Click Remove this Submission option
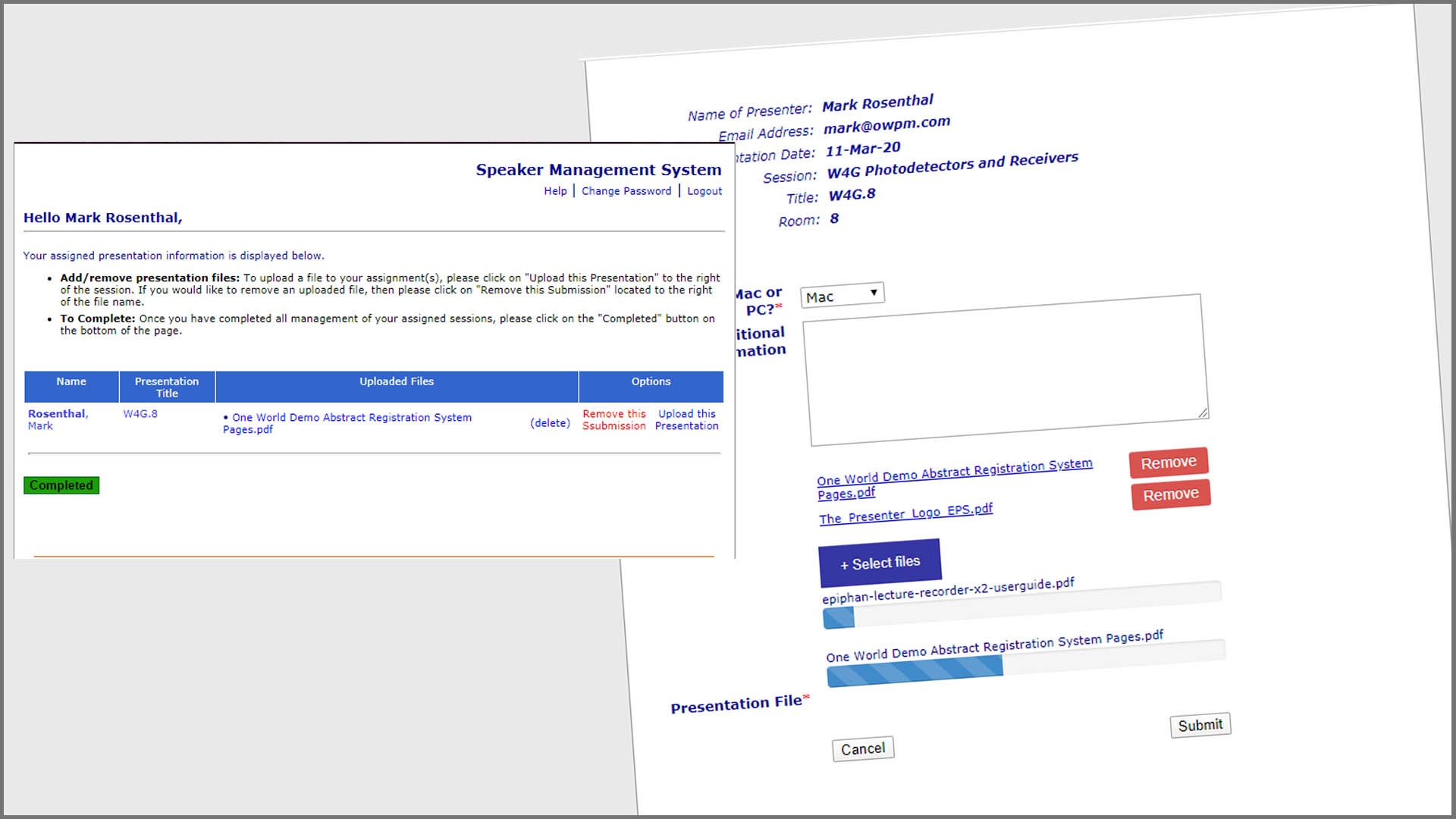The height and width of the screenshot is (819, 1456). (x=614, y=419)
